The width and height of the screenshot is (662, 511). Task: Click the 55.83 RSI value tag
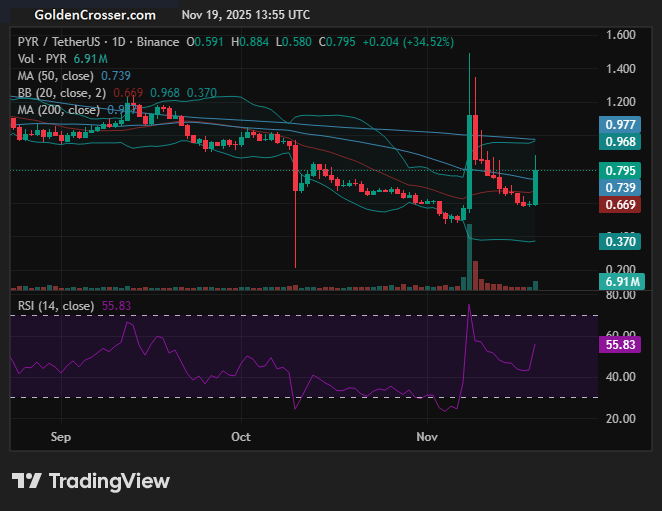(x=620, y=345)
